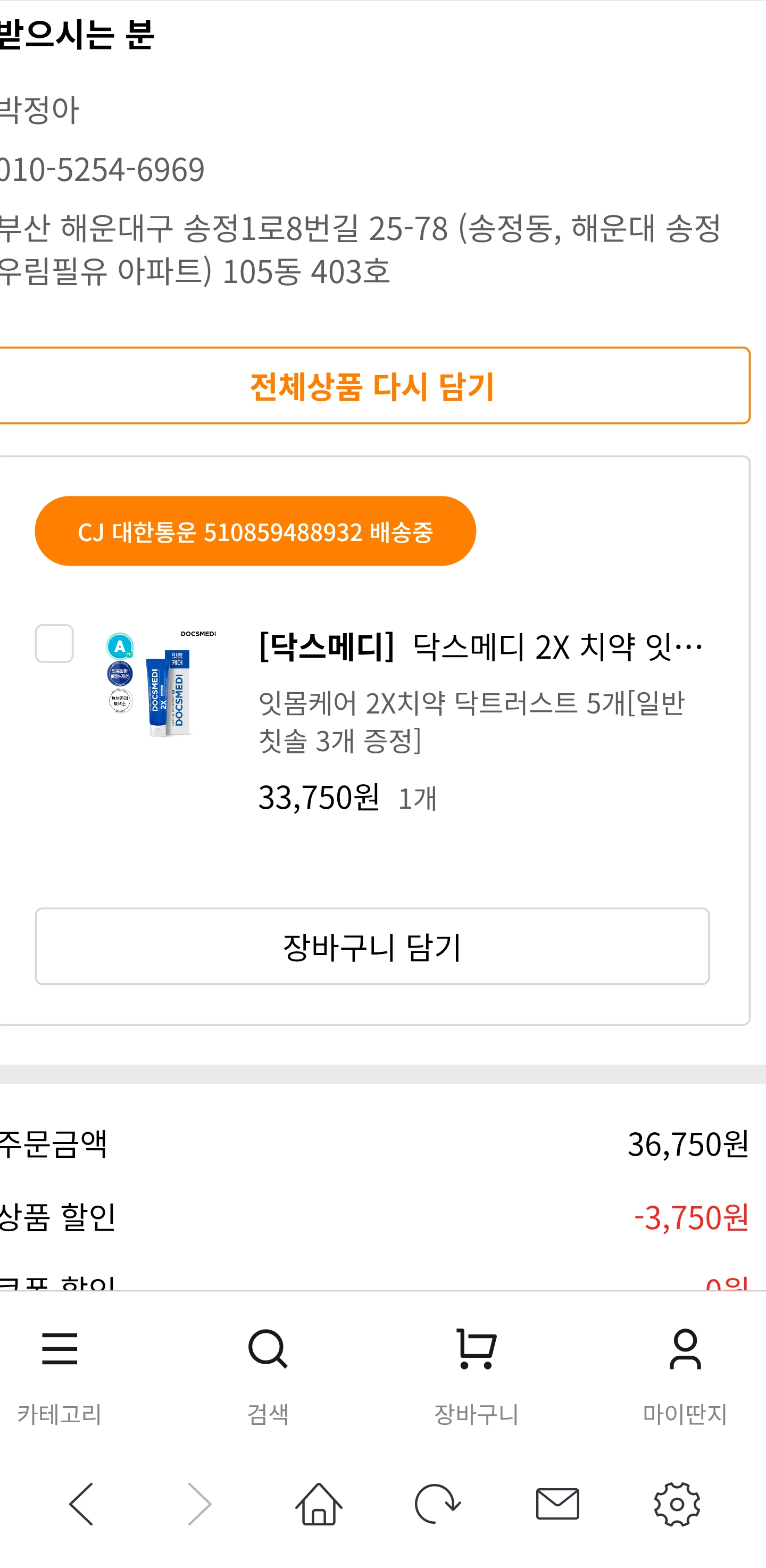This screenshot has height=1568, width=766.
Task: Go back with the left arrow icon
Action: tap(81, 1504)
